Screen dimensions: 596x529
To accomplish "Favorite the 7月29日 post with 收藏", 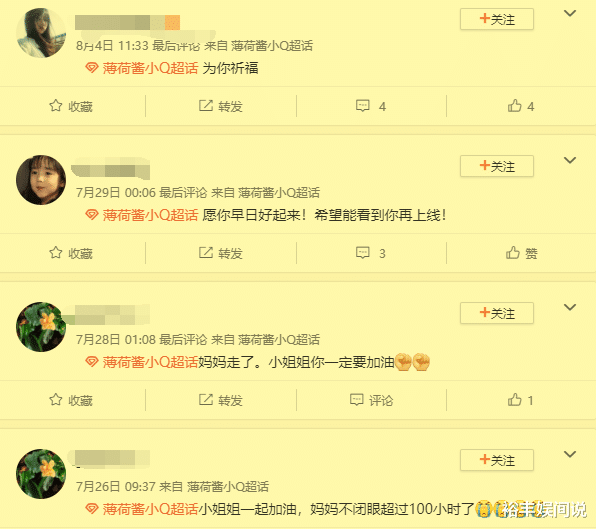I will [x=71, y=253].
